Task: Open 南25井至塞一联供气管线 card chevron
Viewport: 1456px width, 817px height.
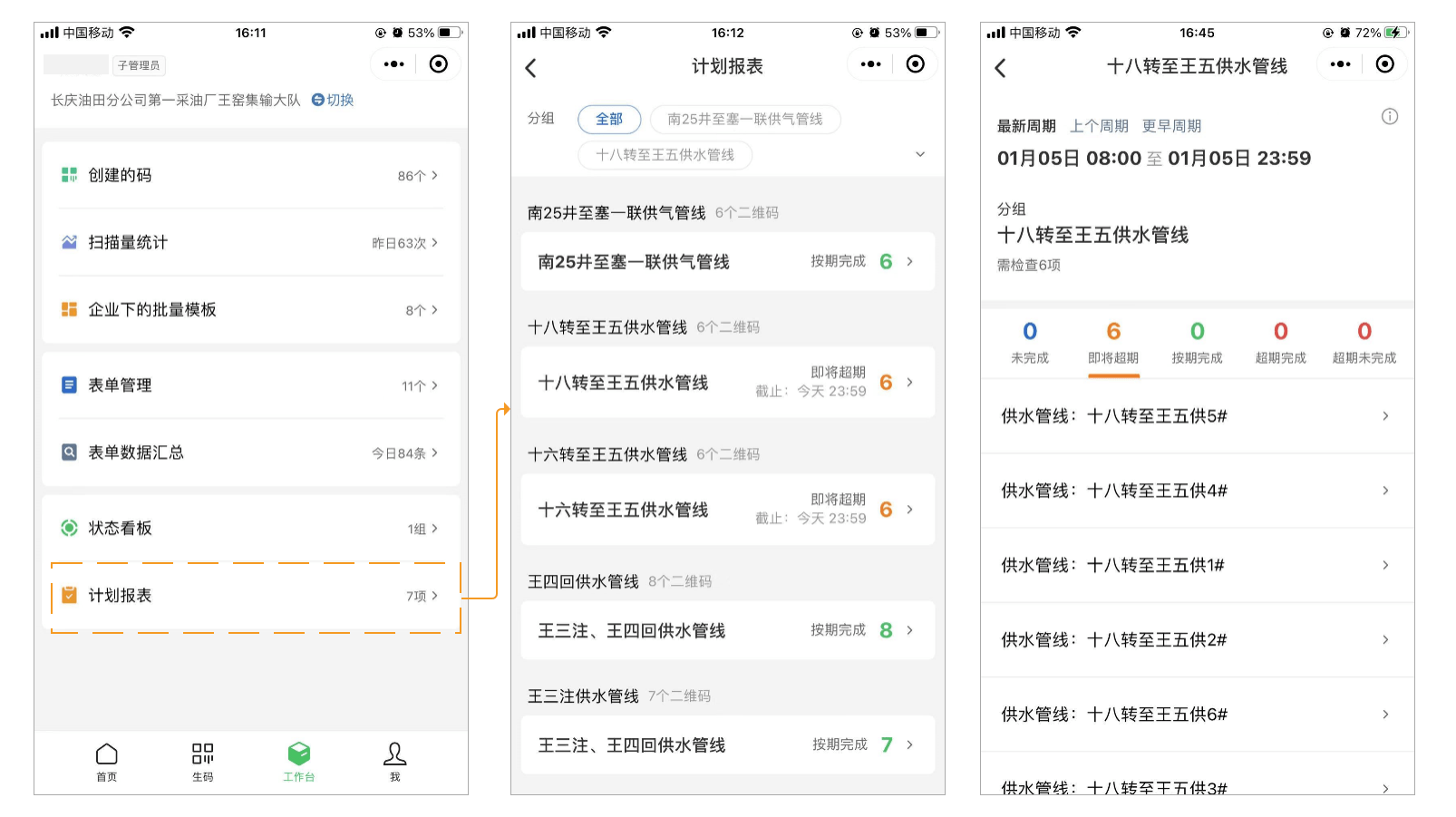Action: pos(910,261)
